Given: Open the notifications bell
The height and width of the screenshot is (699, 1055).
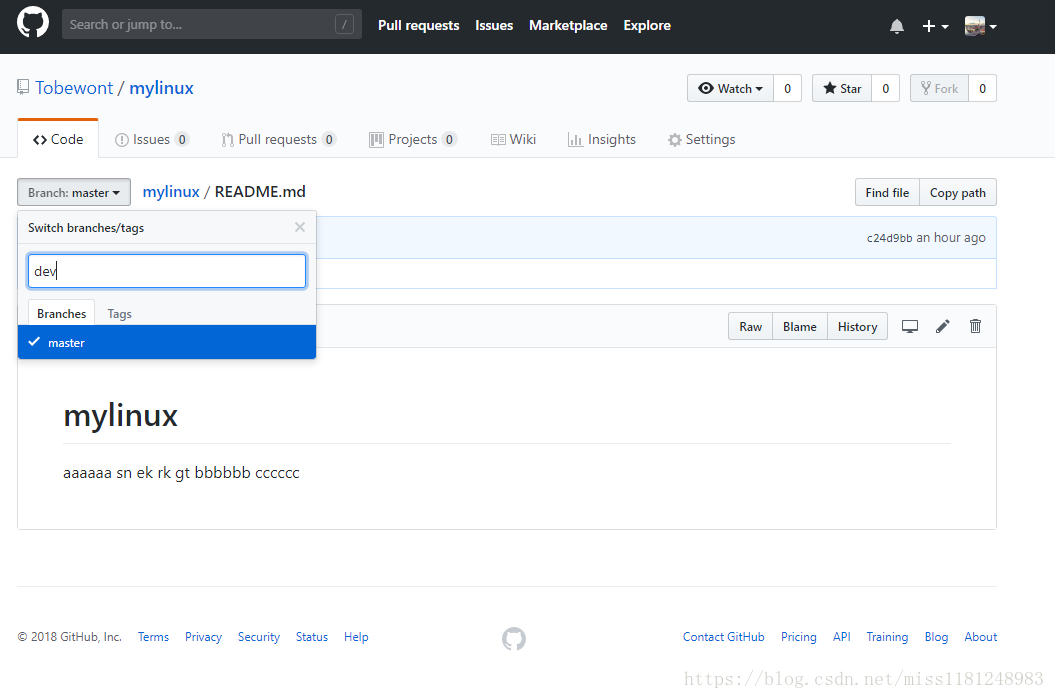Looking at the screenshot, I should click(896, 26).
